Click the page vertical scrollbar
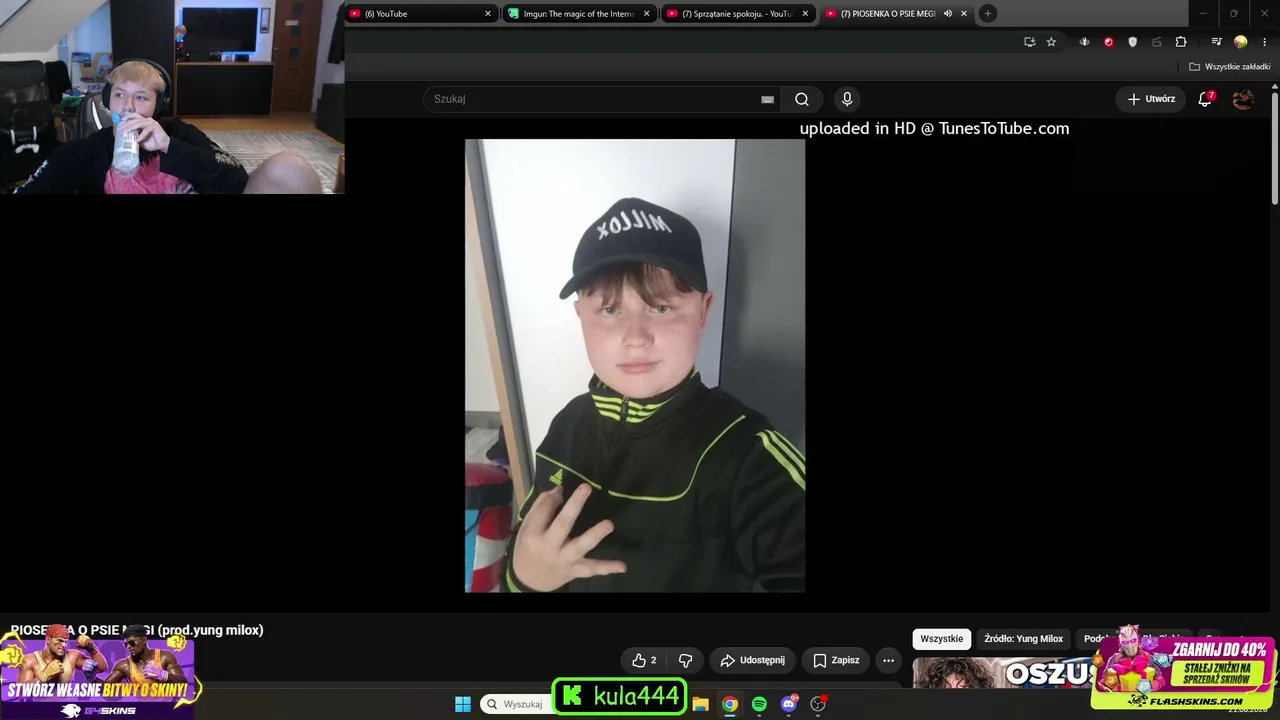 [1275, 150]
